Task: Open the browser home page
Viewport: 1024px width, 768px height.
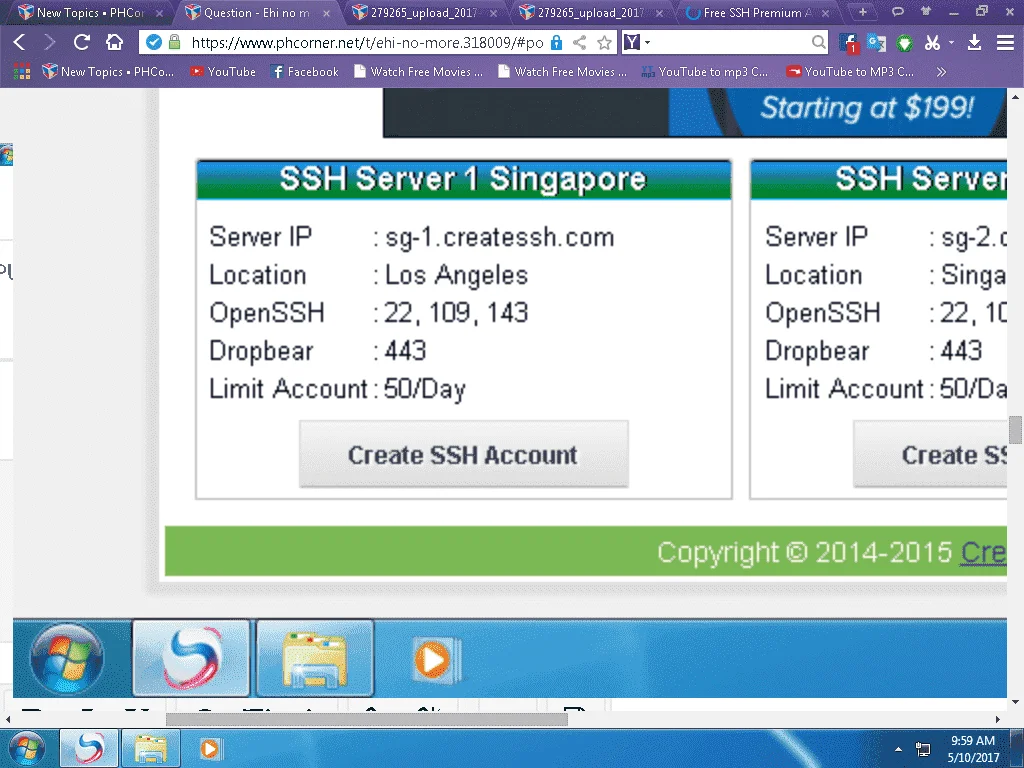Action: pos(114,42)
